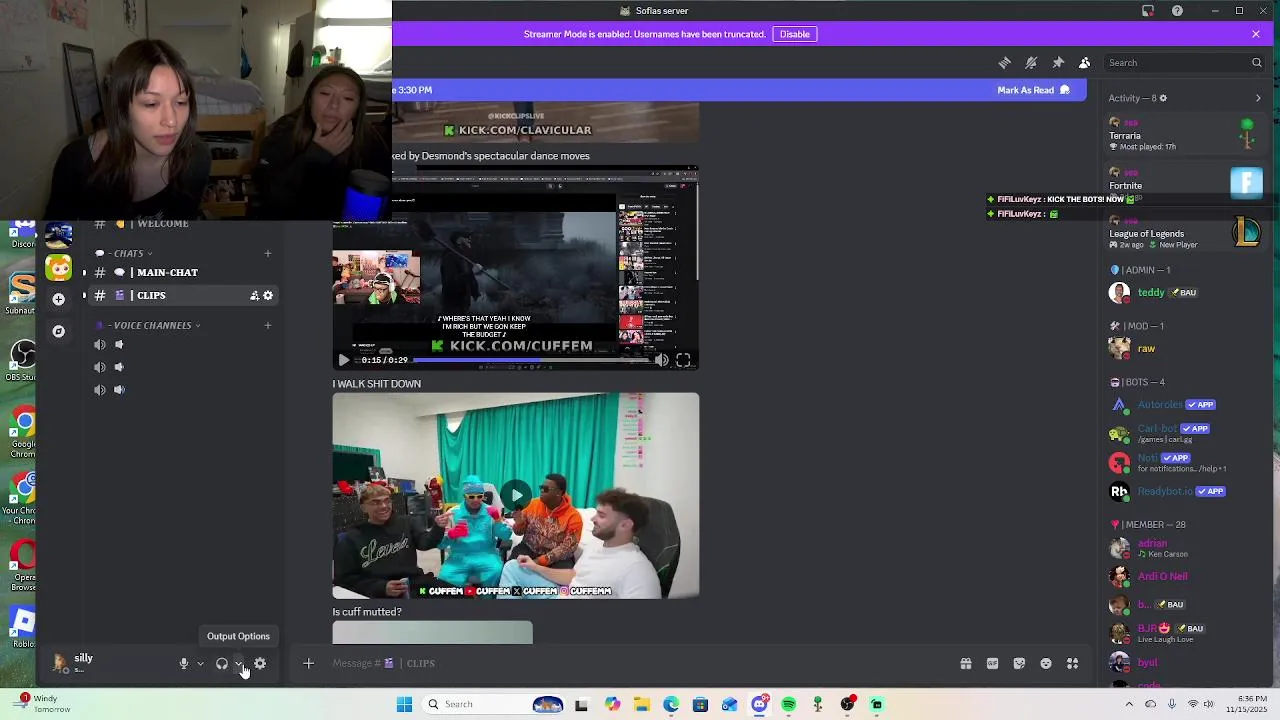Image resolution: width=1280 pixels, height=720 pixels.
Task: Open the gift icon in message bar
Action: tap(966, 664)
